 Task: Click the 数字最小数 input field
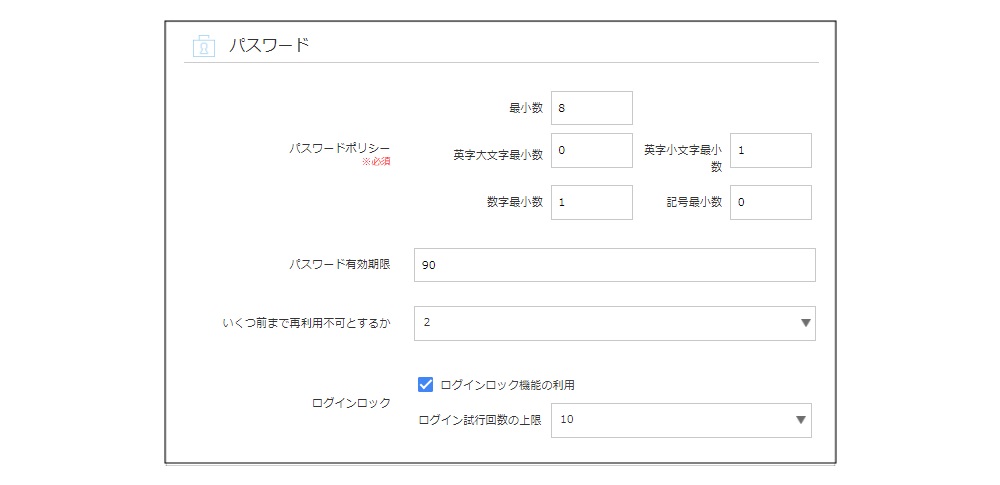(x=591, y=202)
